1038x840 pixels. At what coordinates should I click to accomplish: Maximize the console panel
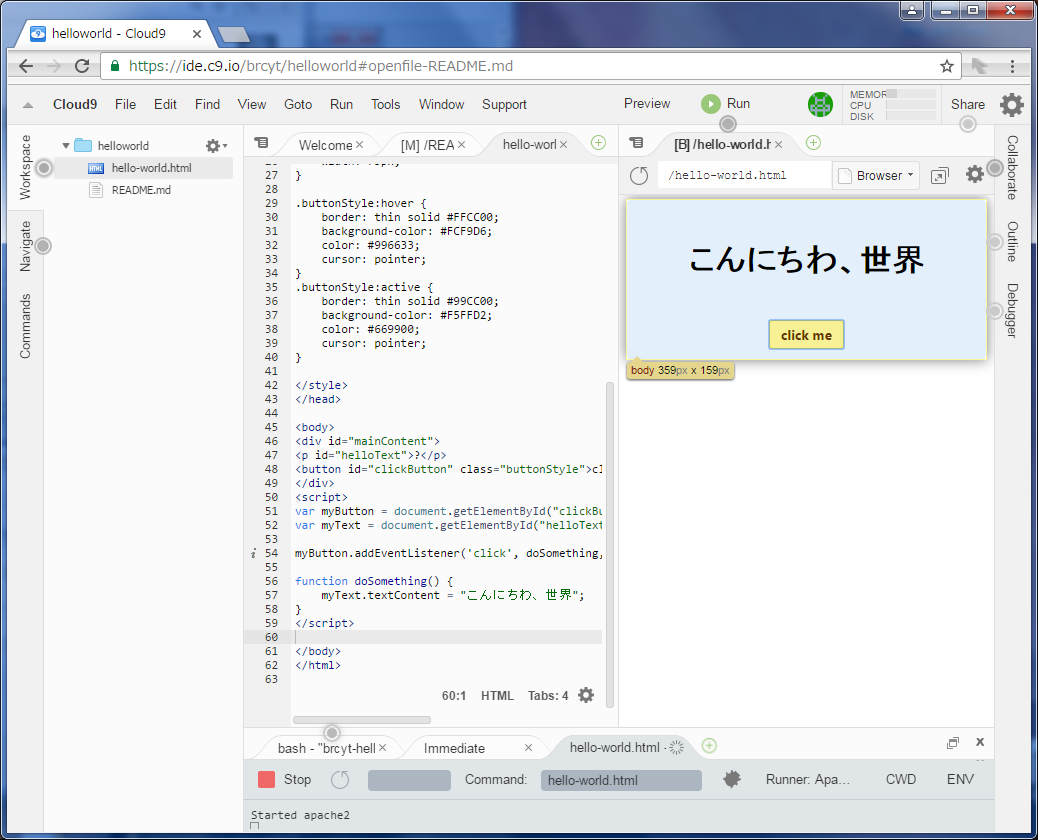(x=953, y=743)
